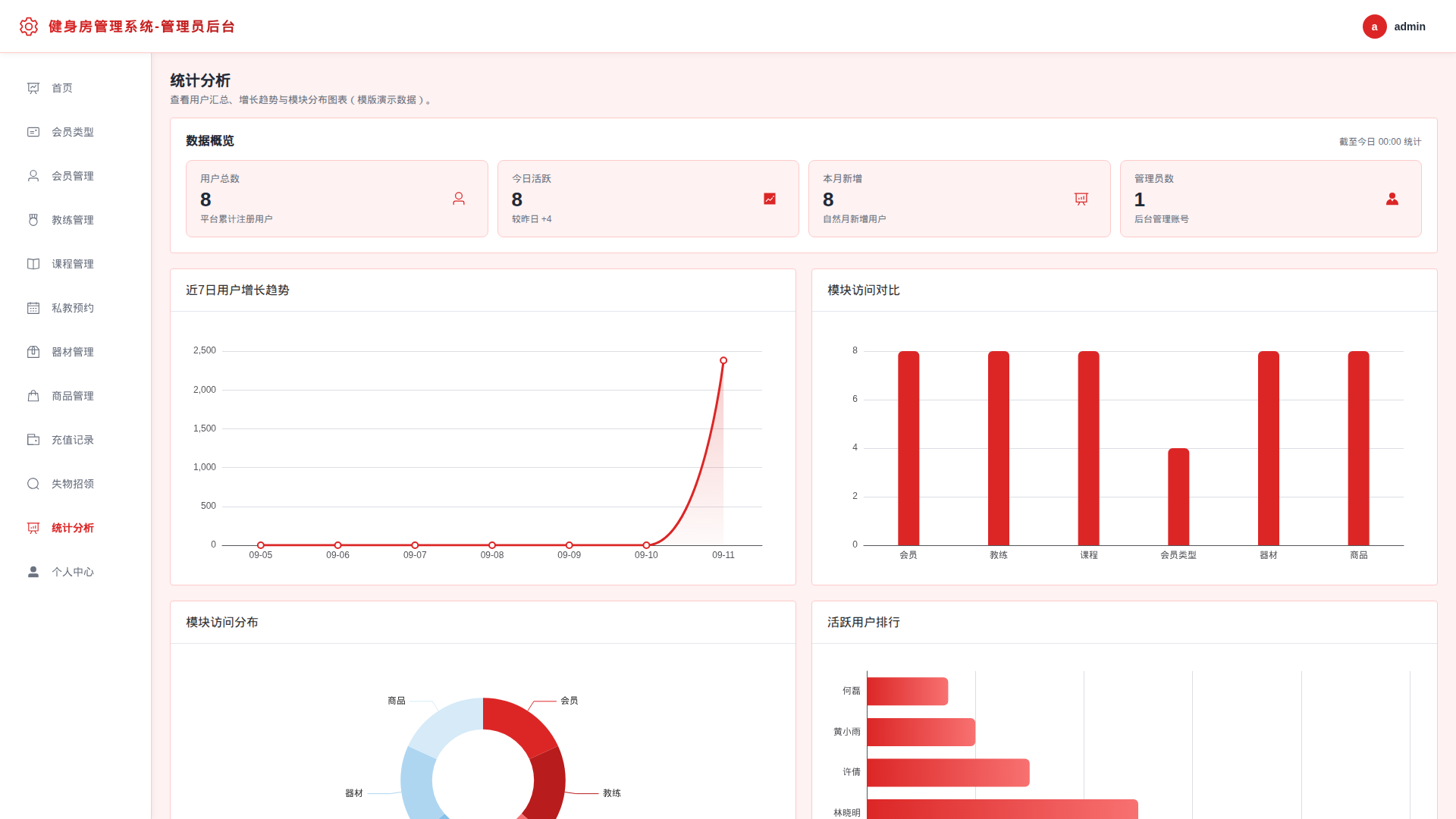1456x819 pixels.
Task: Open 个人中心 from the sidebar
Action: (76, 572)
